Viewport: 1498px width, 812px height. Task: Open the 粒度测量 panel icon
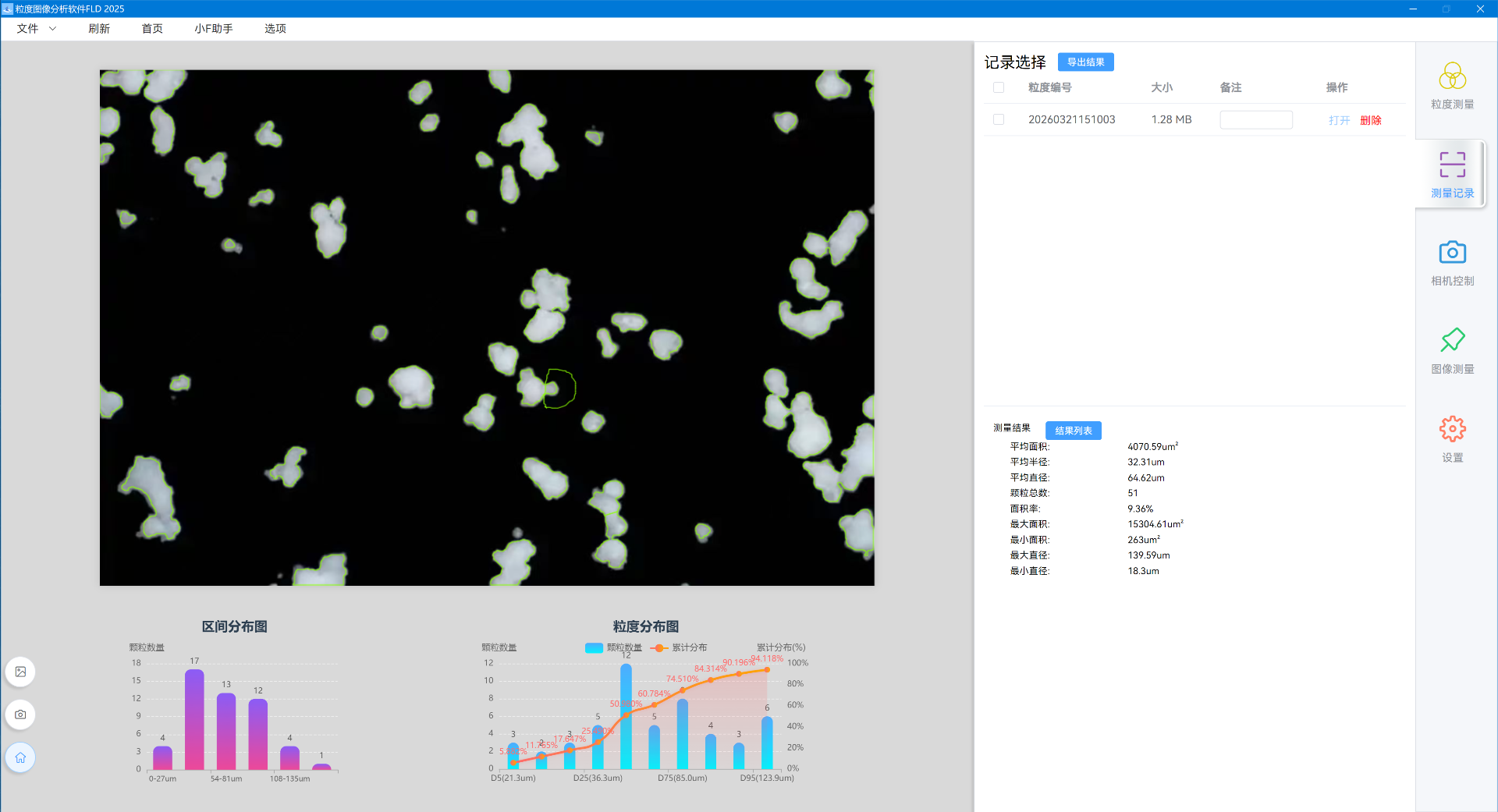coord(1452,76)
